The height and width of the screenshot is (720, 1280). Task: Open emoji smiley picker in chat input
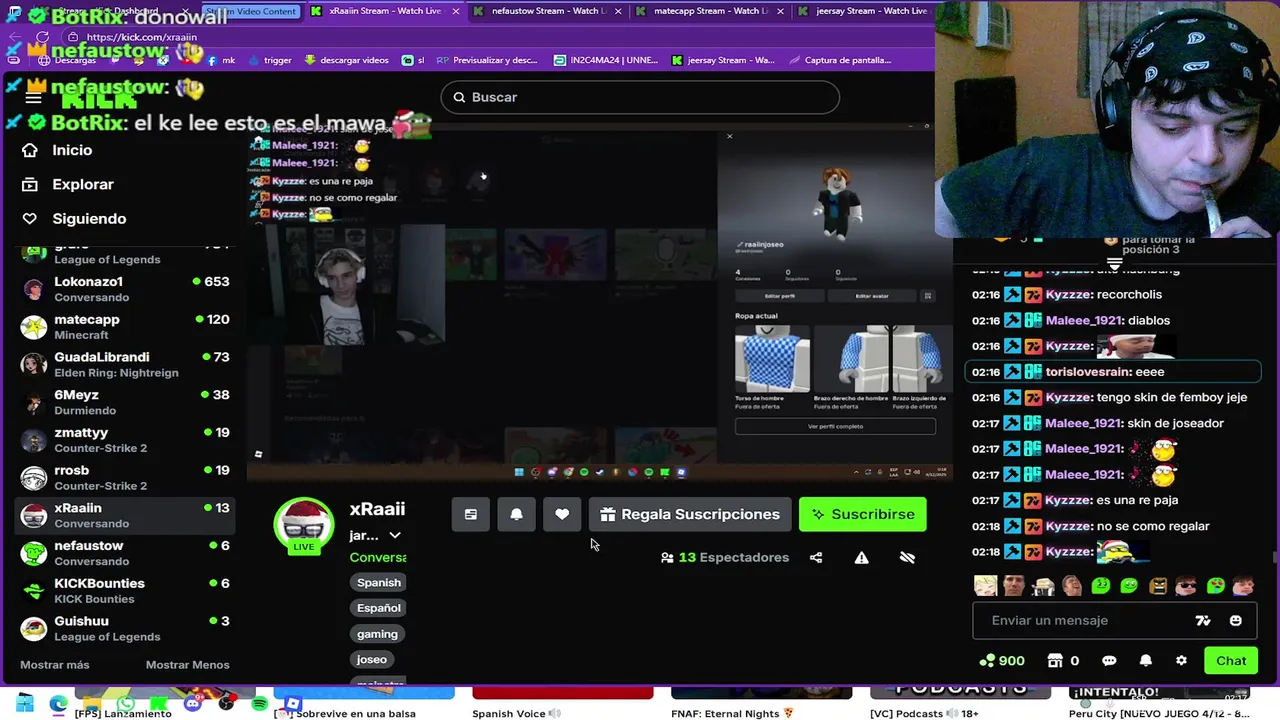1235,620
